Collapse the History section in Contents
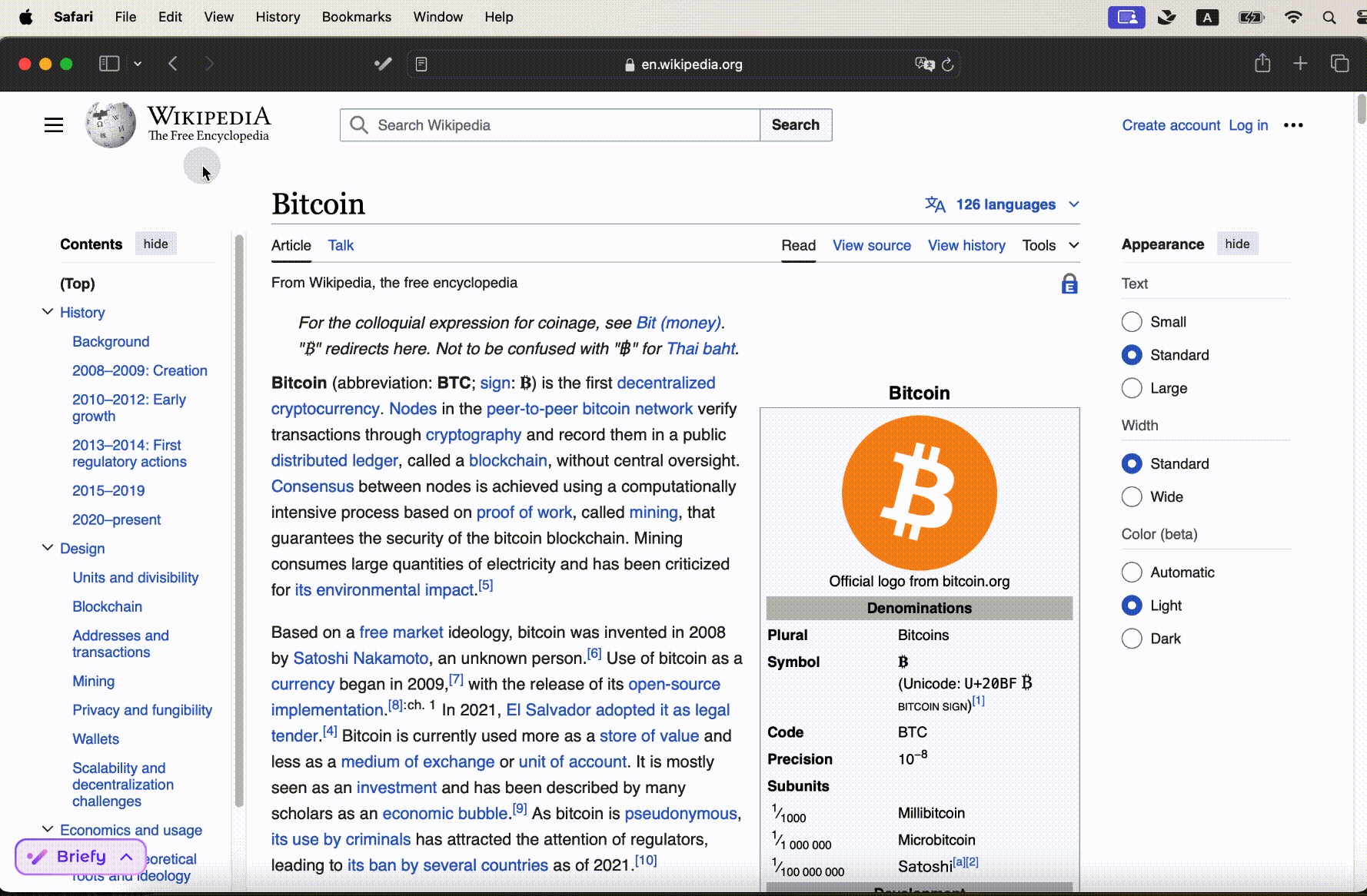The width and height of the screenshot is (1367, 896). [48, 312]
